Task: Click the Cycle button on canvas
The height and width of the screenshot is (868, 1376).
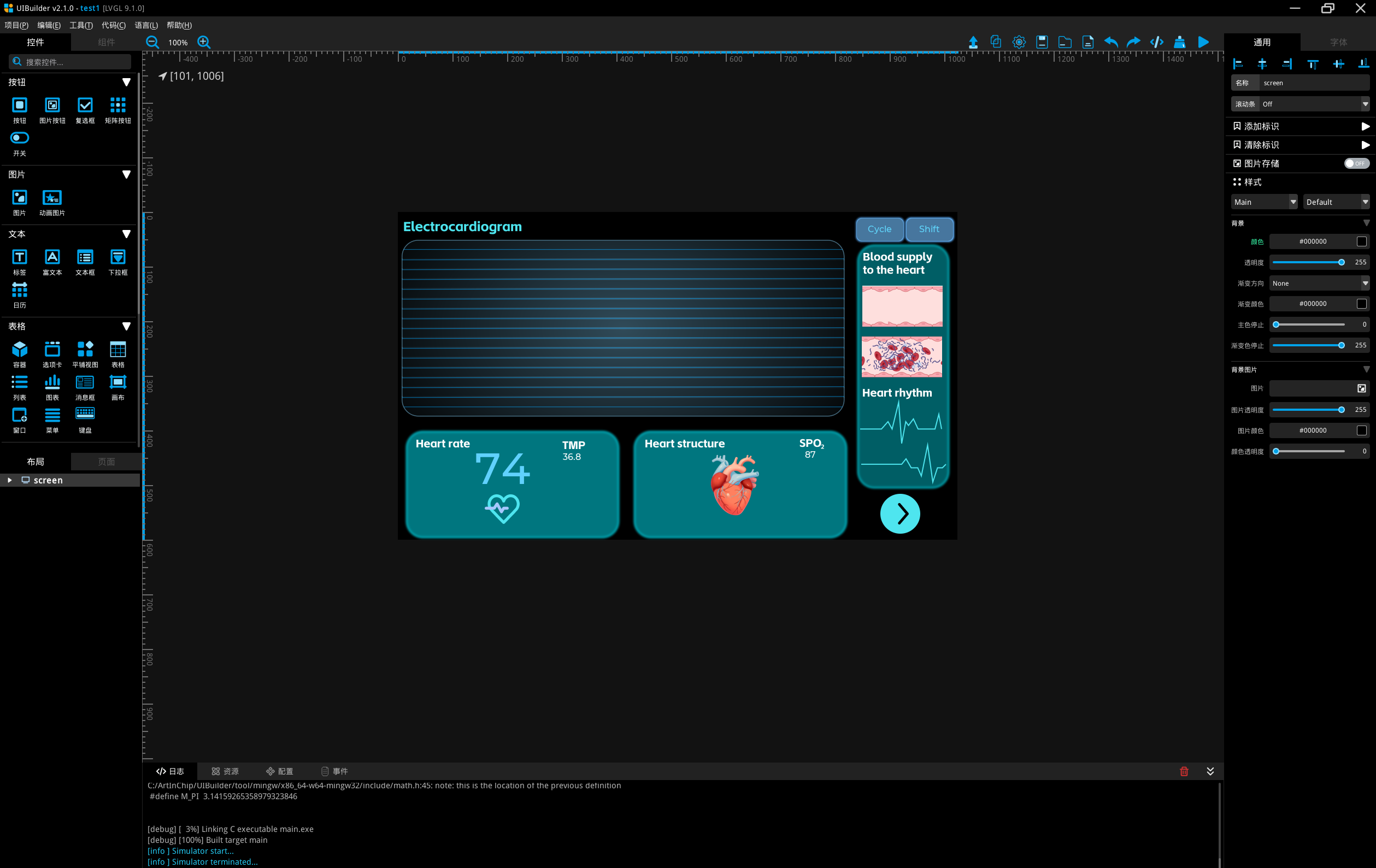Action: click(879, 229)
